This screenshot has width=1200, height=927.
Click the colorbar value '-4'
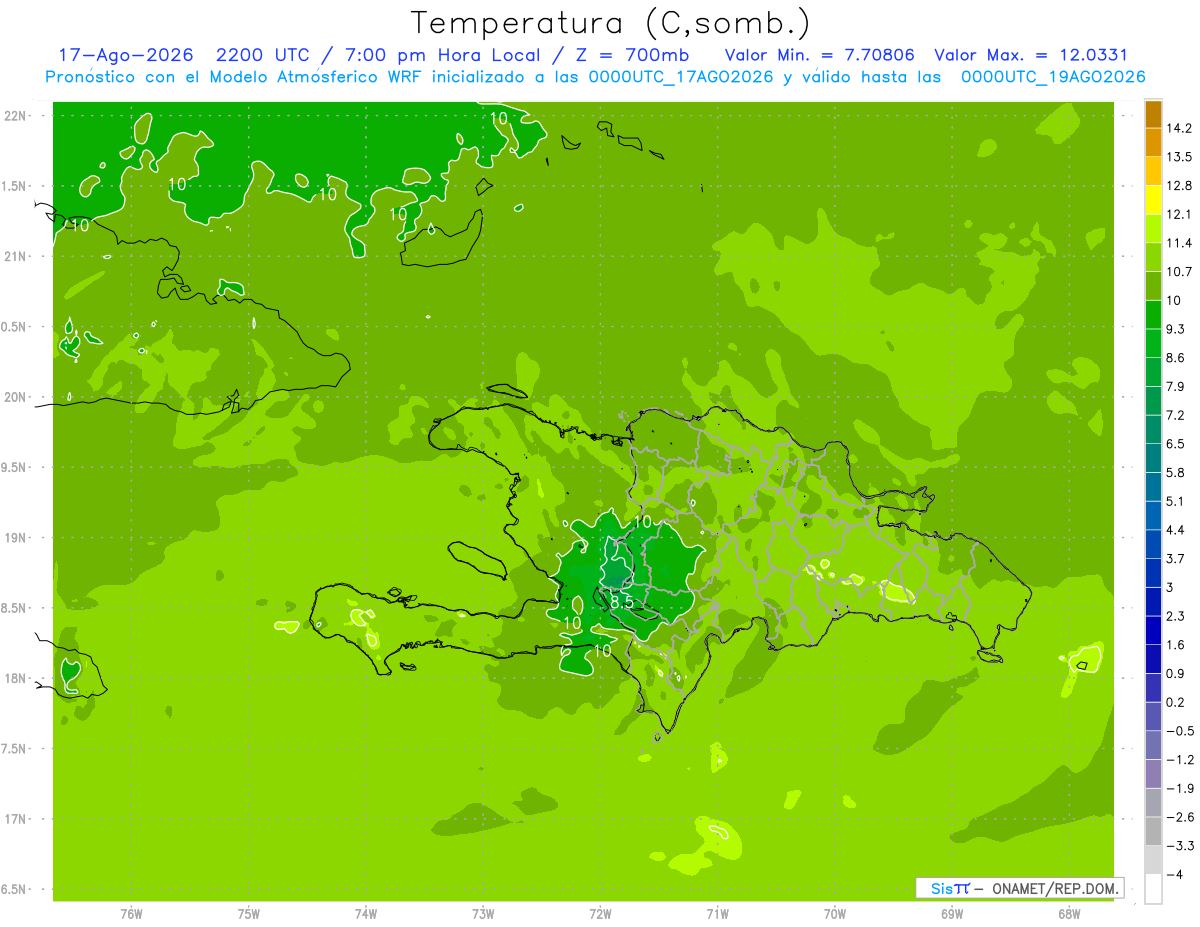click(x=1174, y=875)
